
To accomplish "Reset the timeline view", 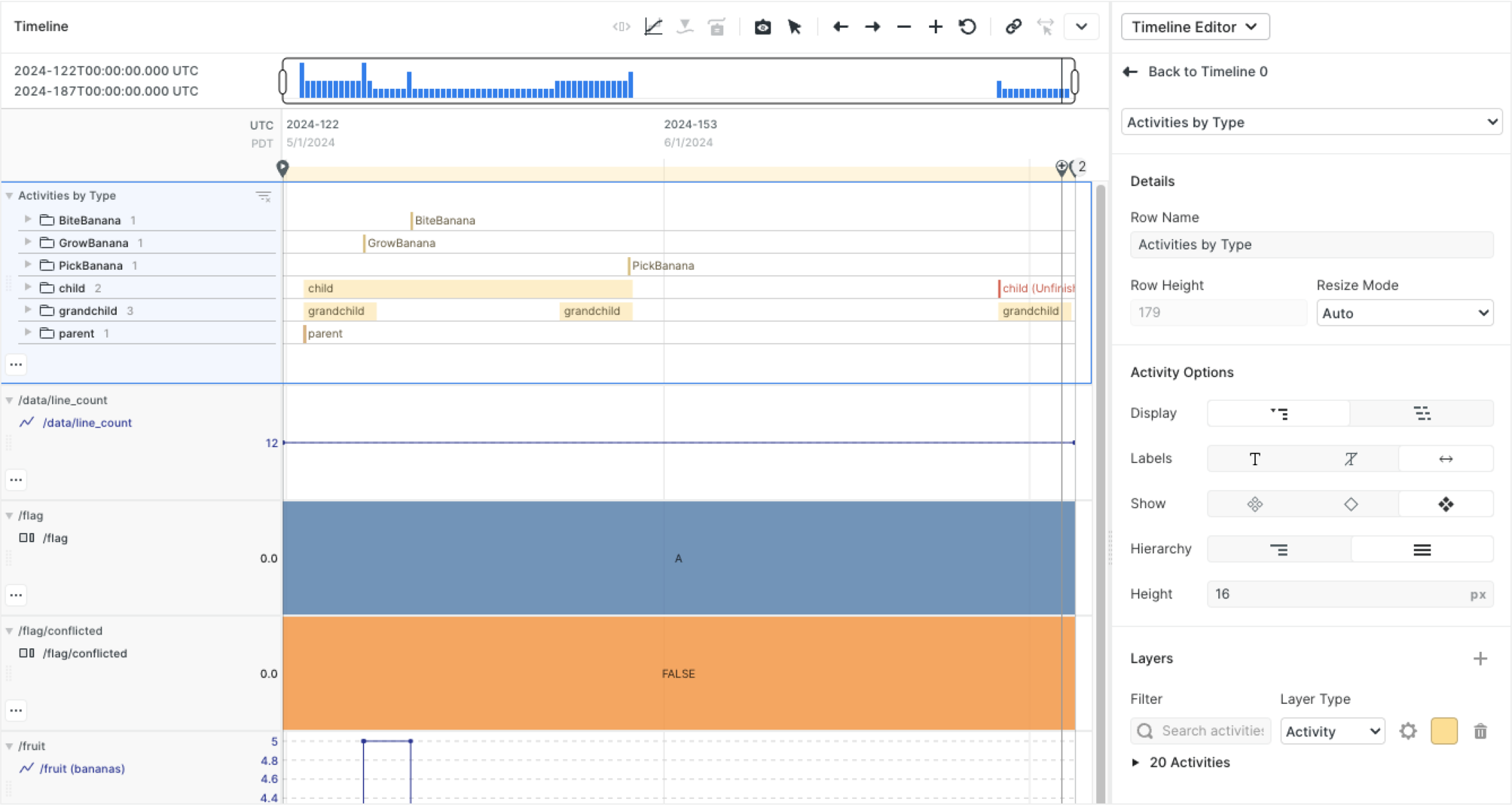I will click(x=967, y=26).
